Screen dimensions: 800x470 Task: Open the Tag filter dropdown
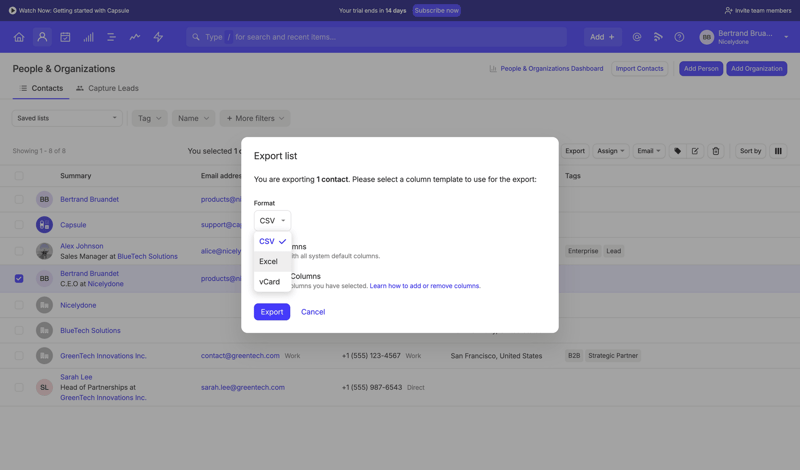149,118
